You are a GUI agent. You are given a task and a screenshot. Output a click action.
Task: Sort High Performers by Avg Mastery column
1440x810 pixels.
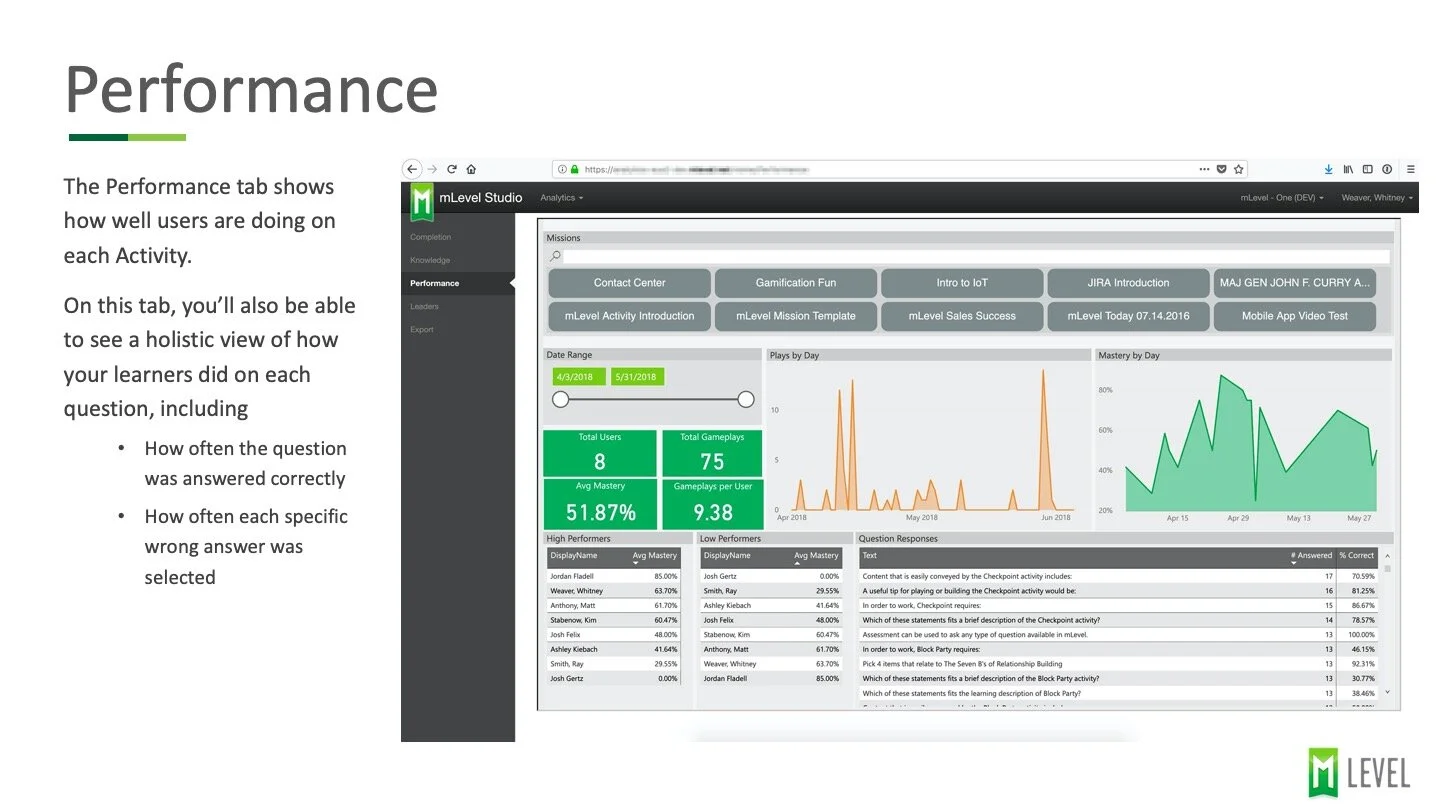(x=654, y=555)
